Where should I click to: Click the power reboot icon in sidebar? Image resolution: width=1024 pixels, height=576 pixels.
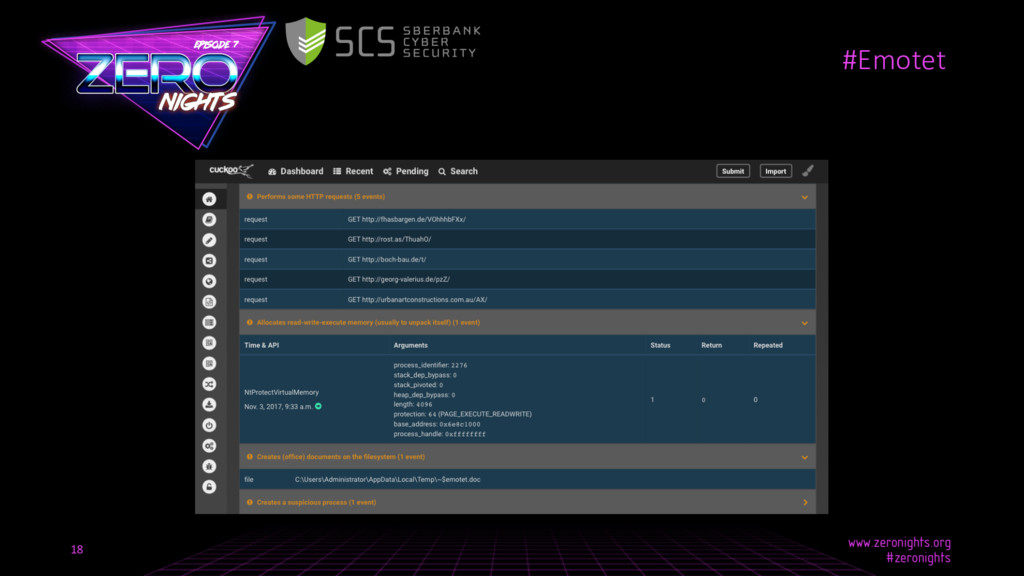tap(209, 425)
